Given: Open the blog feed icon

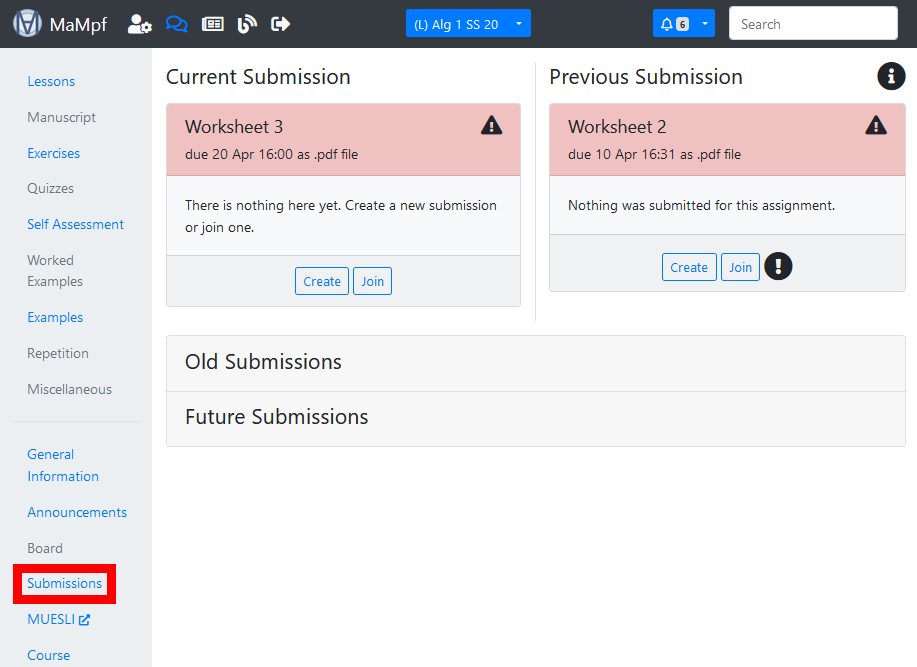Looking at the screenshot, I should coord(247,24).
